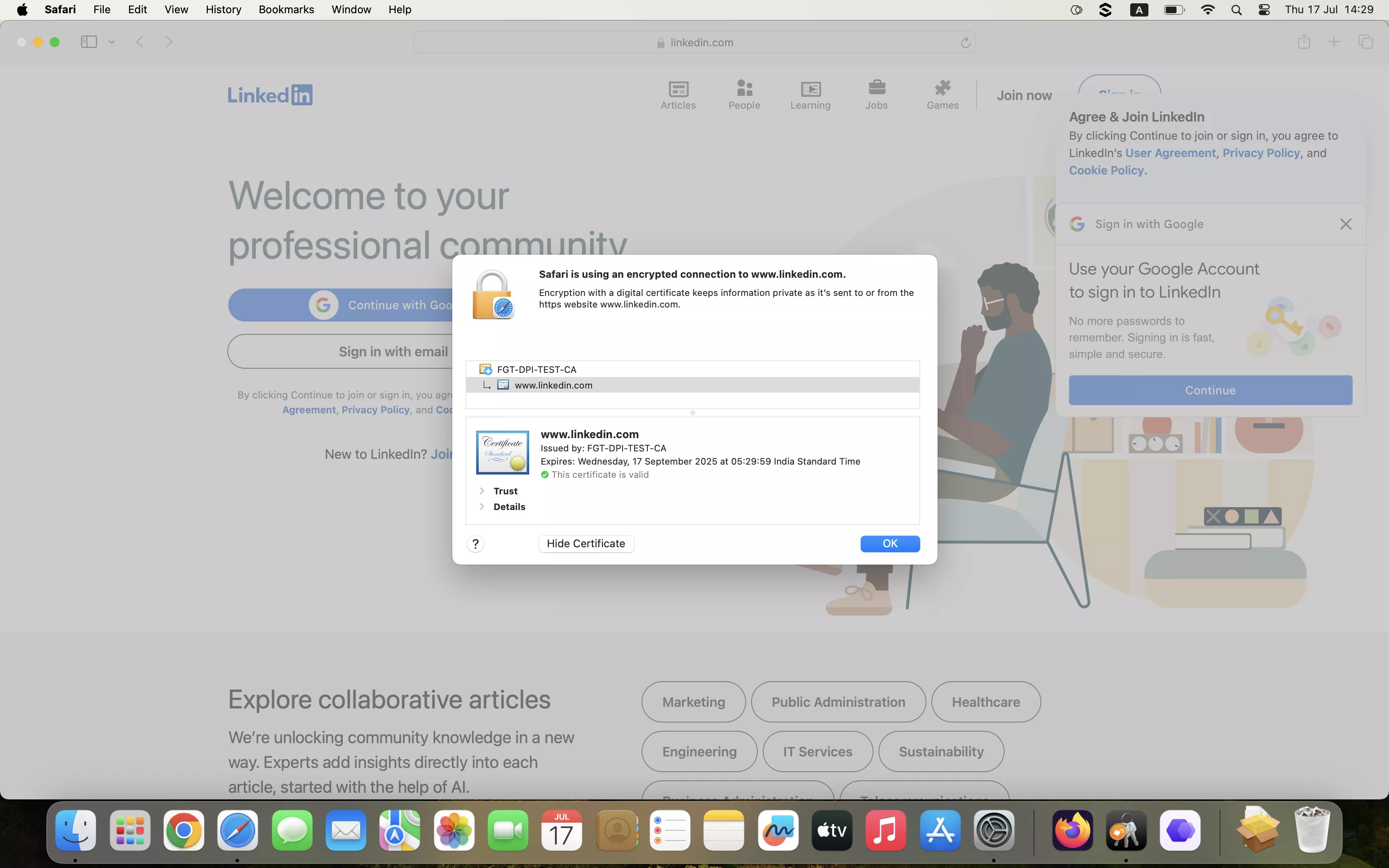This screenshot has height=868, width=1389.
Task: Click OK in the certificate dialog
Action: click(x=890, y=544)
